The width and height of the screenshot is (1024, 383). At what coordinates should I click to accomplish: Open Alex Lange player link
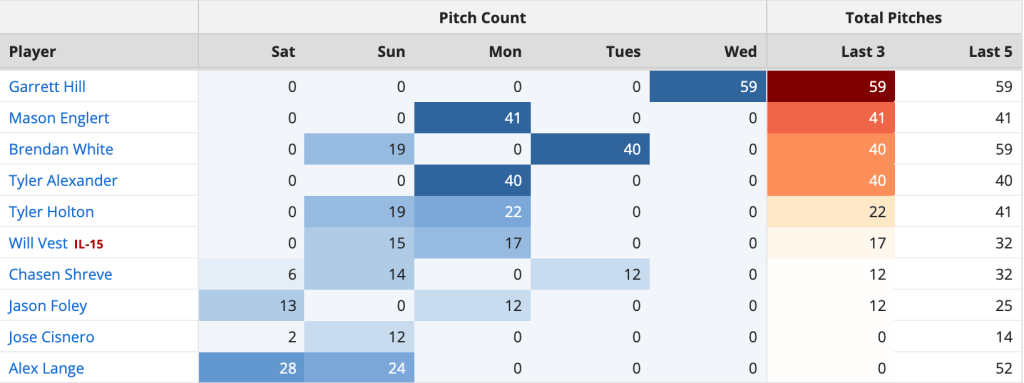(x=46, y=369)
